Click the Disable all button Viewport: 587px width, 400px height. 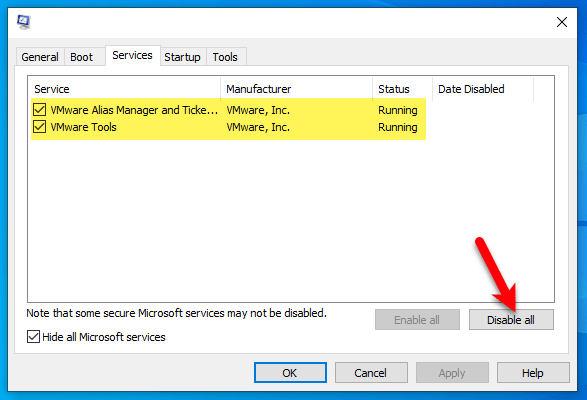coord(511,320)
